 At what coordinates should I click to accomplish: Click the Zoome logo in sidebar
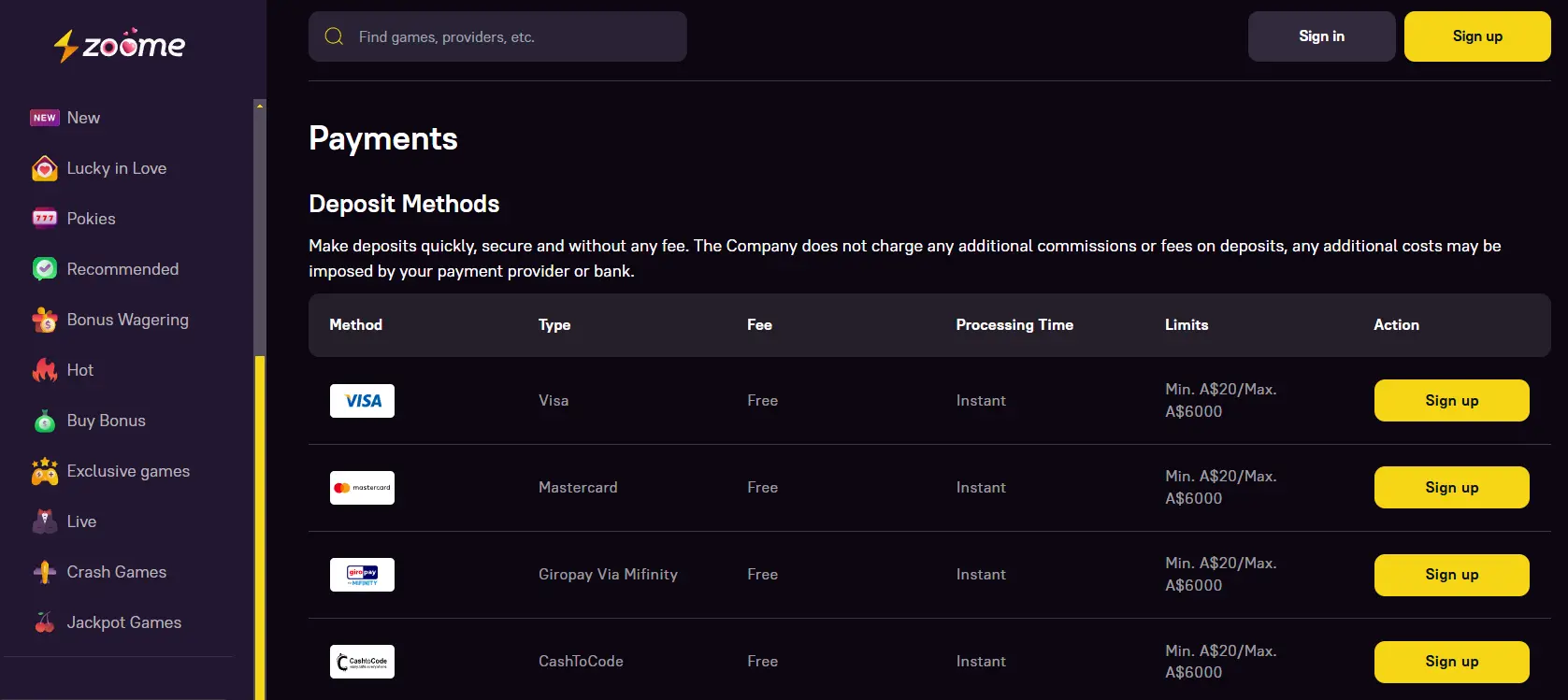(120, 45)
